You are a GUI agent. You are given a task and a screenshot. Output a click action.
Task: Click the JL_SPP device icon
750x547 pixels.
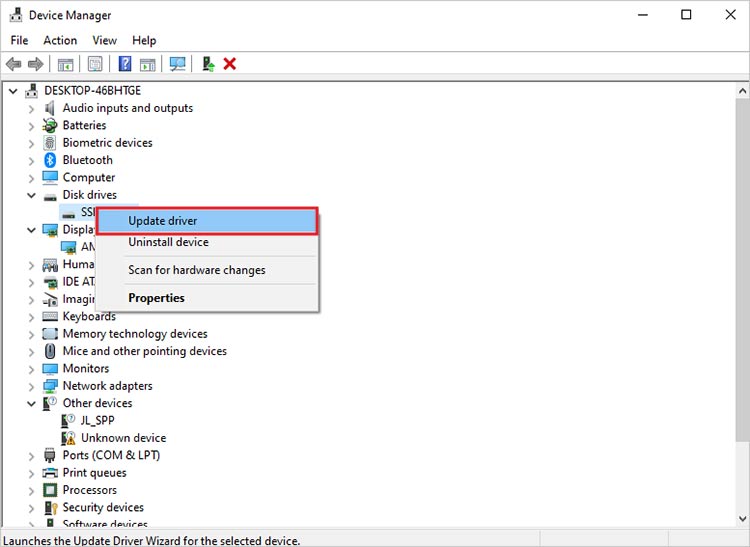coord(69,421)
